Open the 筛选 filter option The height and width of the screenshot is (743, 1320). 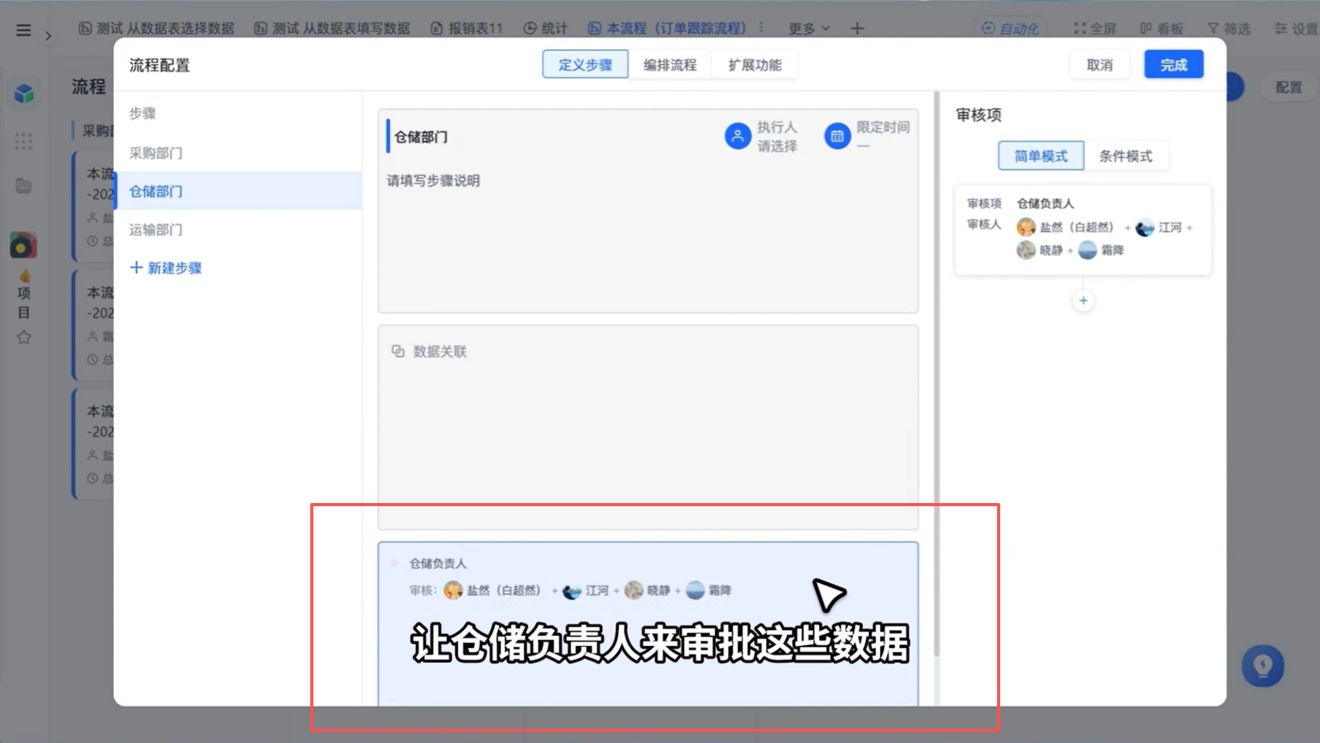[x=1229, y=28]
